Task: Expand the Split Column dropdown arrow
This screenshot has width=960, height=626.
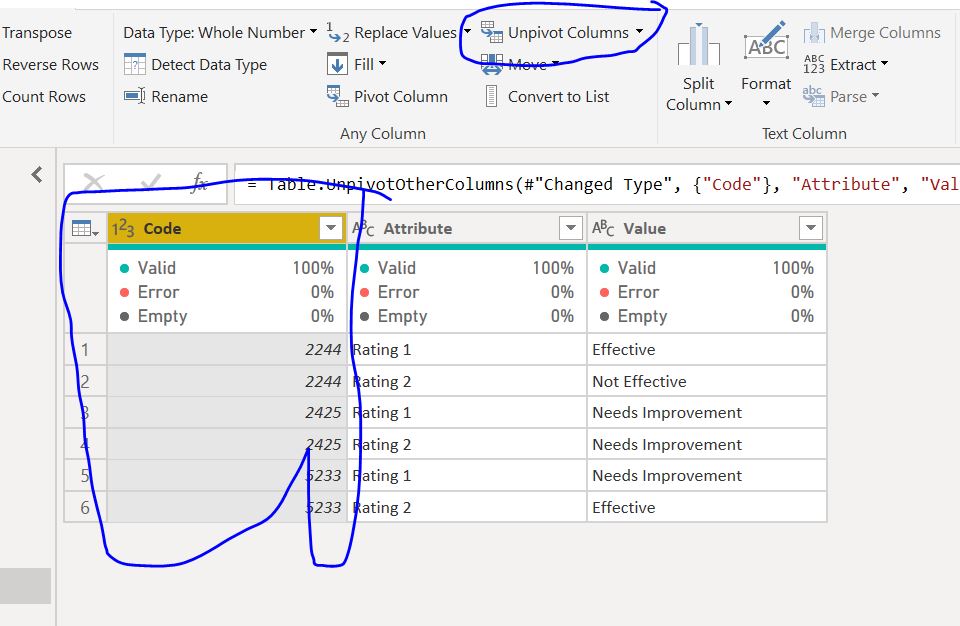Action: (728, 104)
